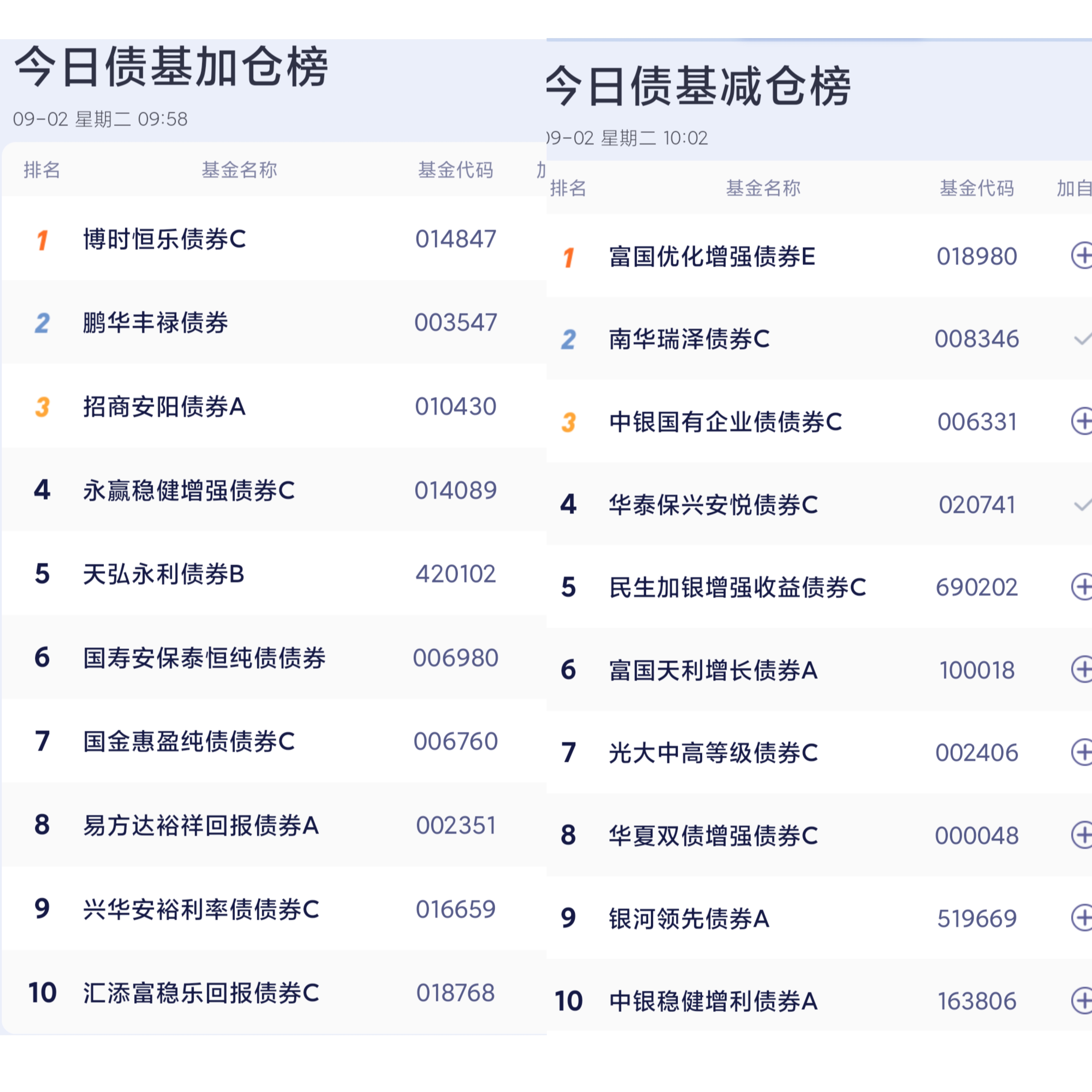This screenshot has width=1092, height=1092.
Task: Select fund code 020741
Action: coord(977,505)
